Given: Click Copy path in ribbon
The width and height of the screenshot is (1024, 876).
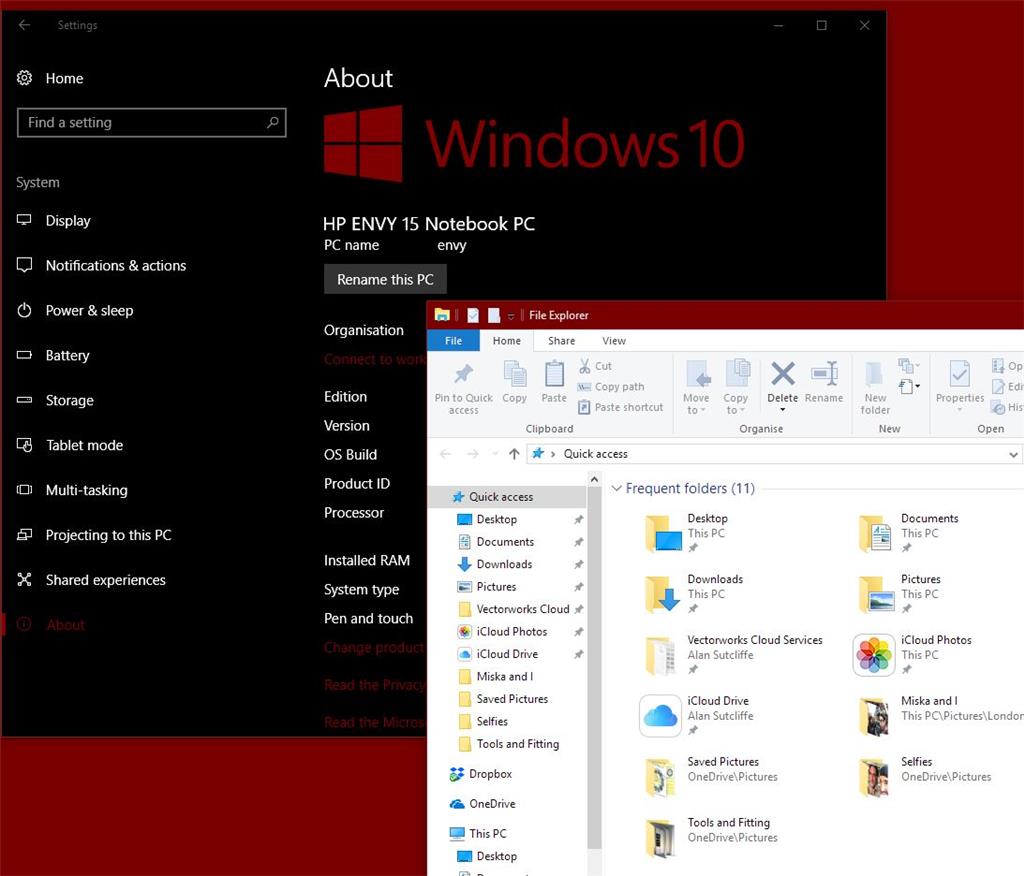Looking at the screenshot, I should click(x=611, y=387).
